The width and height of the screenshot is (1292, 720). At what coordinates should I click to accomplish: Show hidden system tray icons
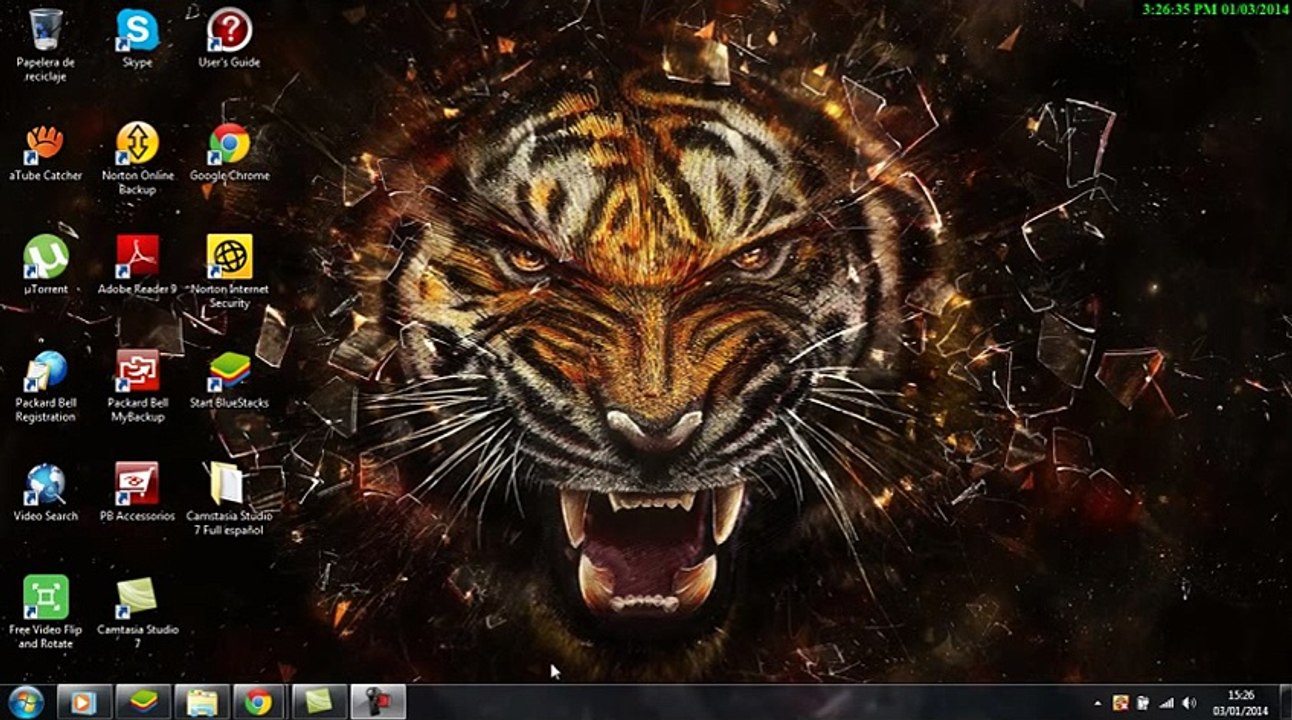point(1099,703)
